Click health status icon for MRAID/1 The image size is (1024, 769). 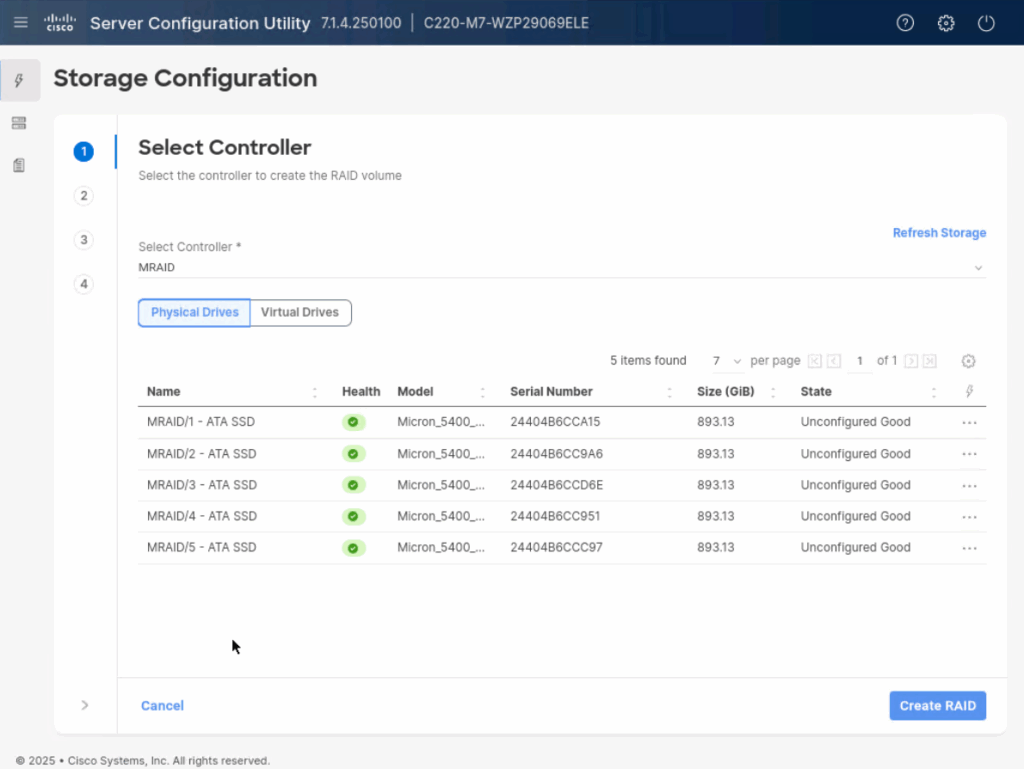click(x=353, y=422)
